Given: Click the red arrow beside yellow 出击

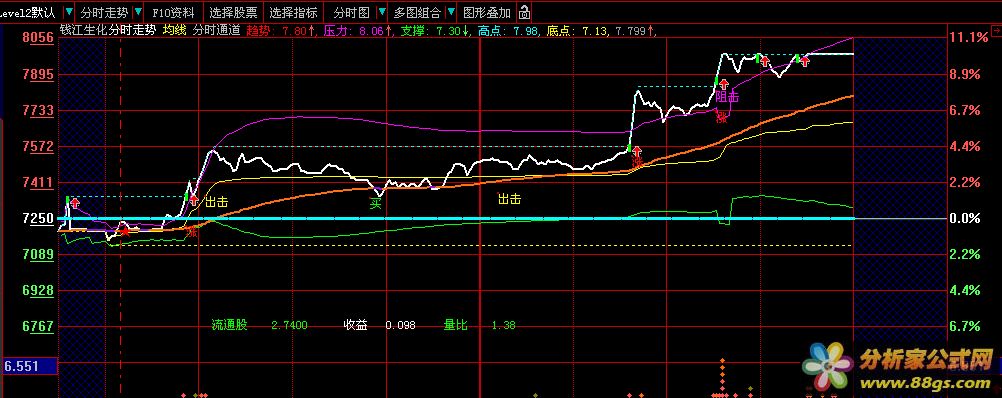Looking at the screenshot, I should click(x=194, y=200).
